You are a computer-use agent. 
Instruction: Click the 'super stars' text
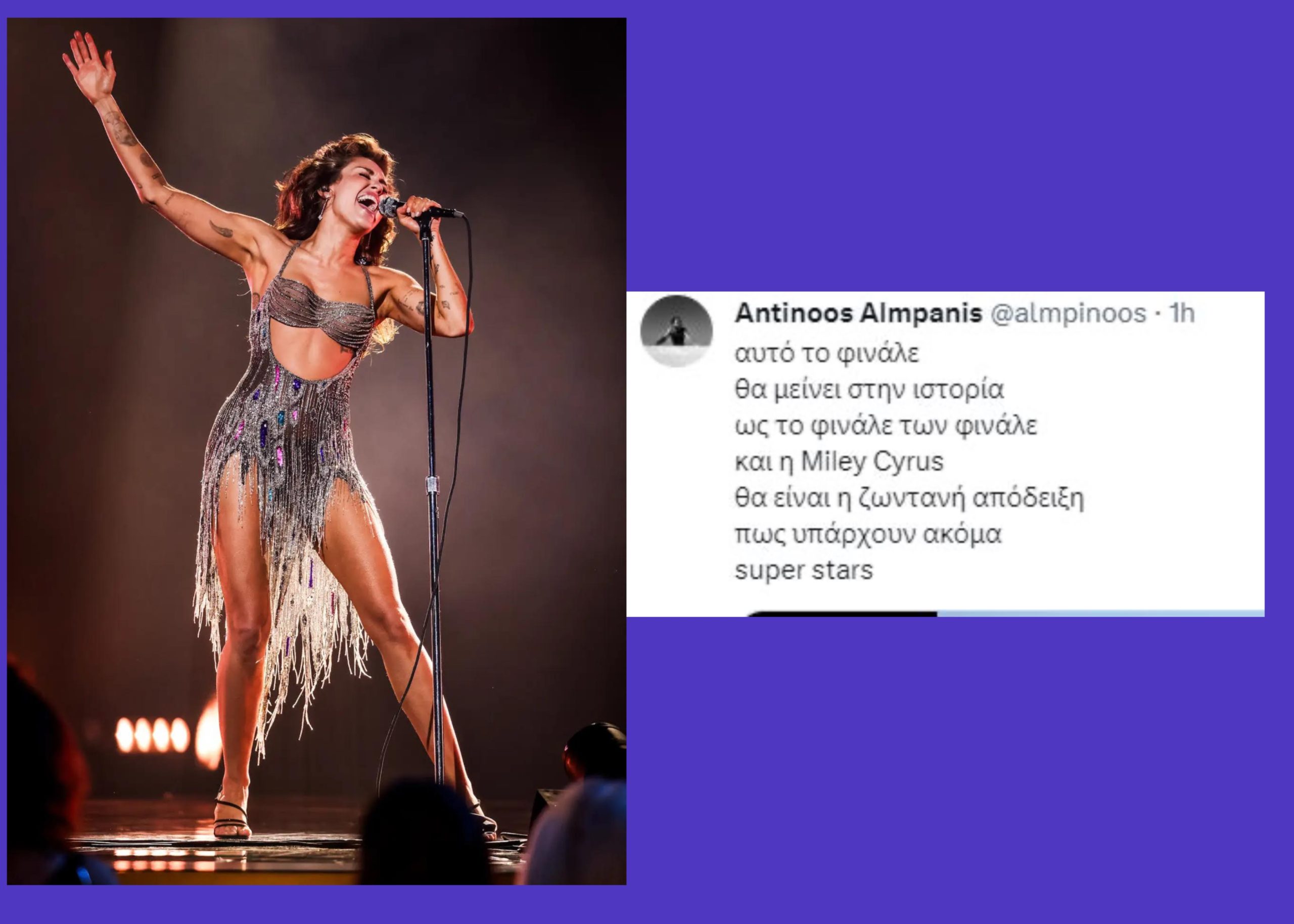[x=804, y=571]
